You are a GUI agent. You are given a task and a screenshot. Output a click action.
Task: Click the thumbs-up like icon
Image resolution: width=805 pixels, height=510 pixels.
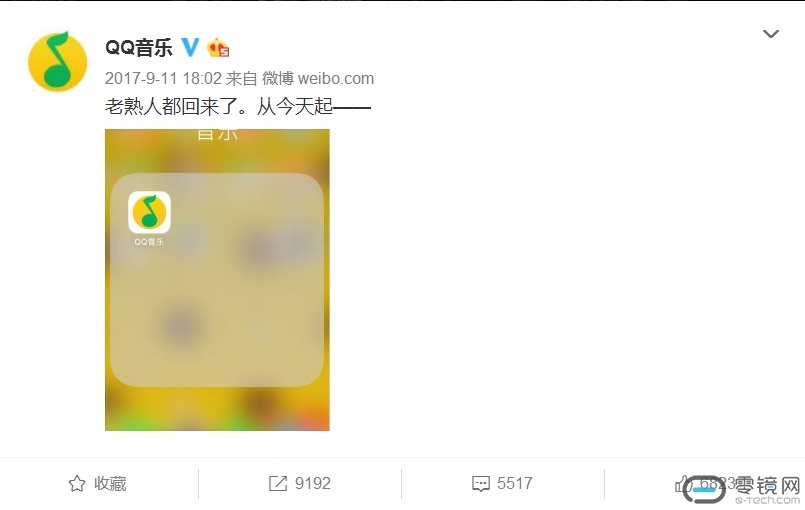click(x=681, y=484)
